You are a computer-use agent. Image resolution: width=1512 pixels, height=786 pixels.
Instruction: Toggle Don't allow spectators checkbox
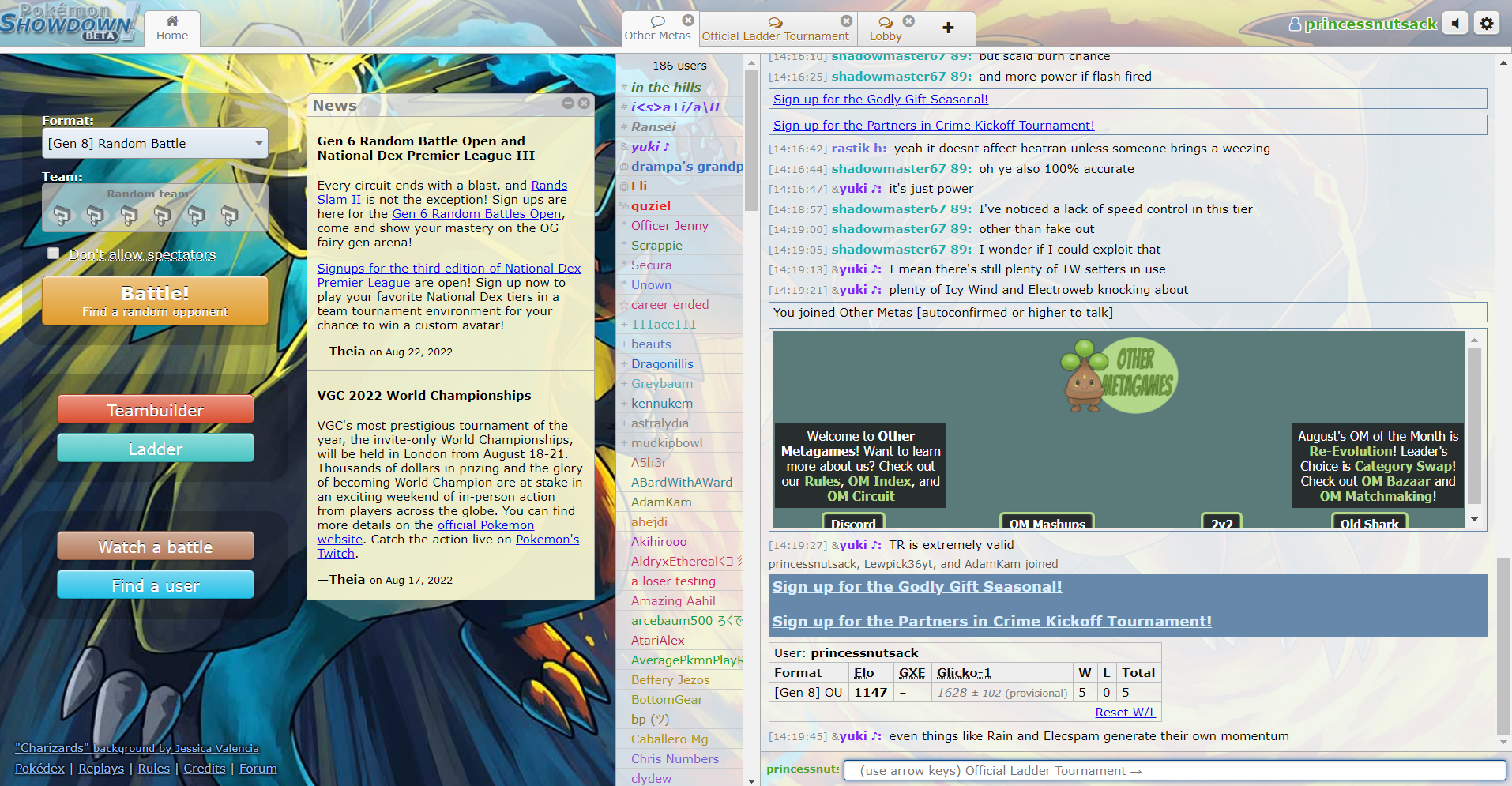click(x=53, y=254)
